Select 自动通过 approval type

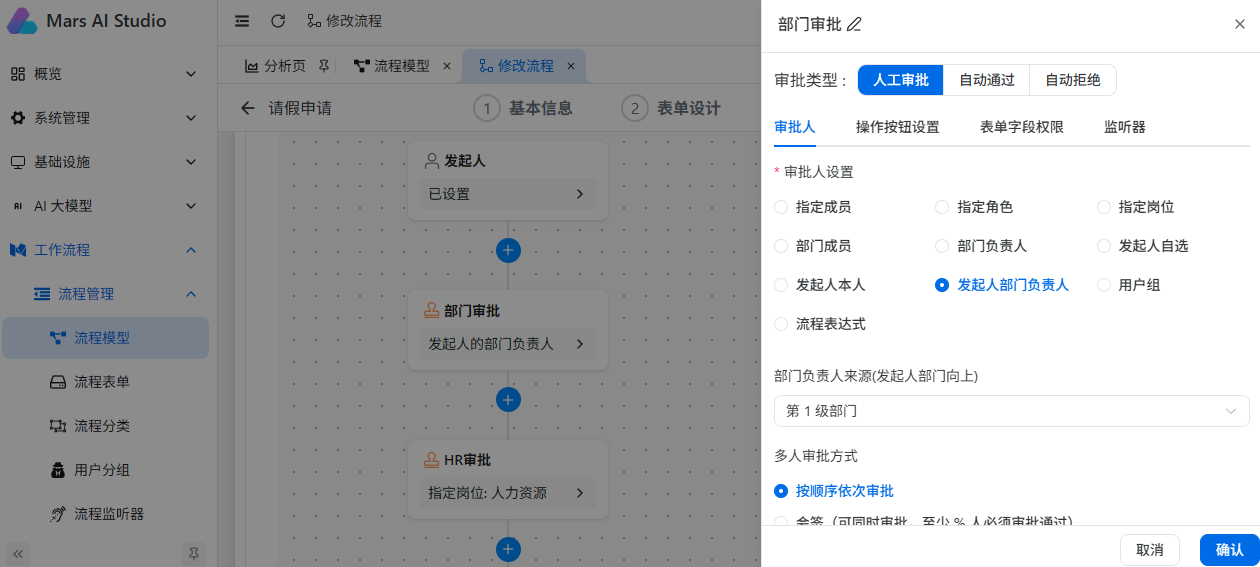pyautogui.click(x=987, y=80)
